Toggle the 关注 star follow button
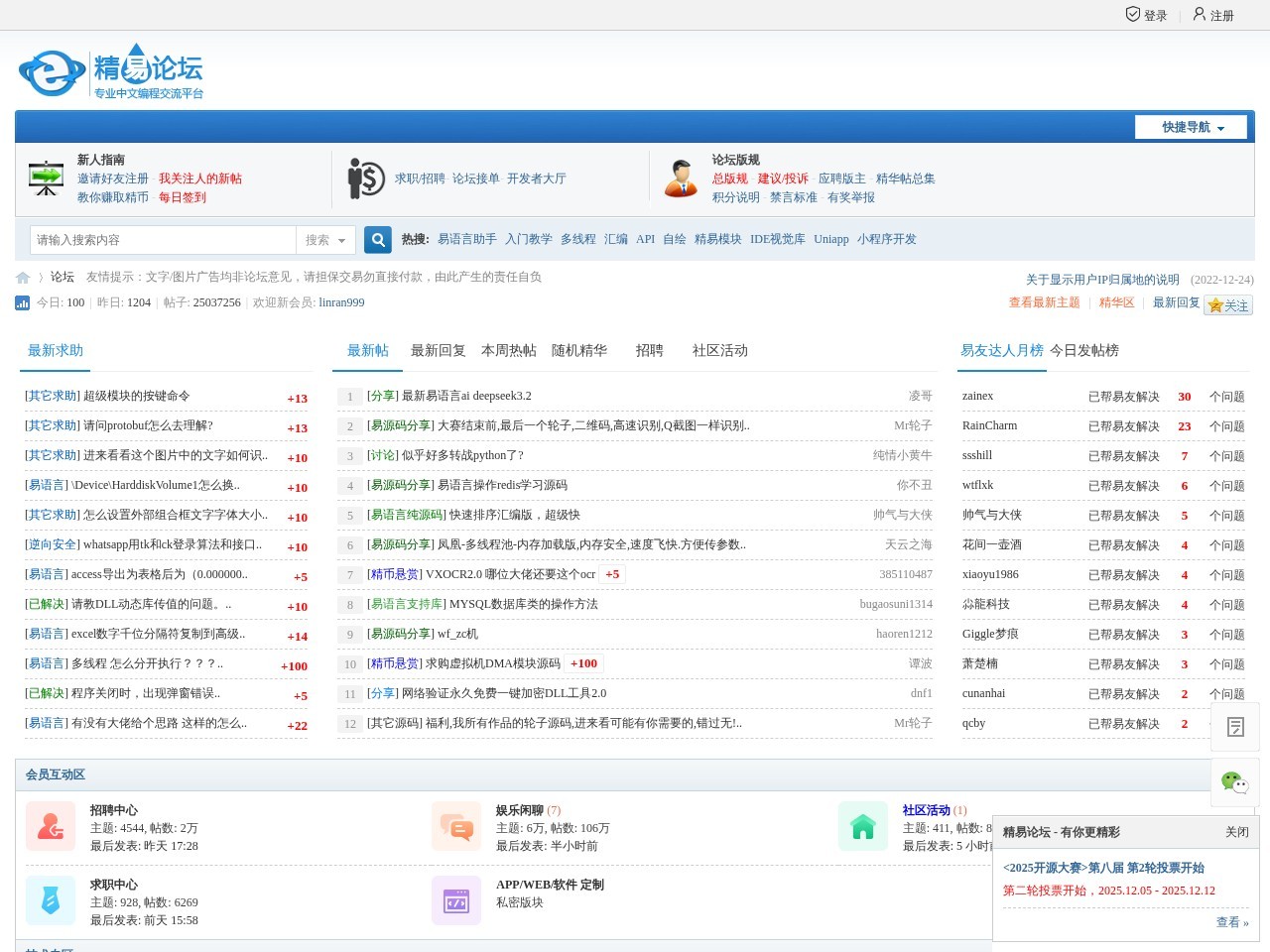The image size is (1270, 952). [x=1227, y=305]
